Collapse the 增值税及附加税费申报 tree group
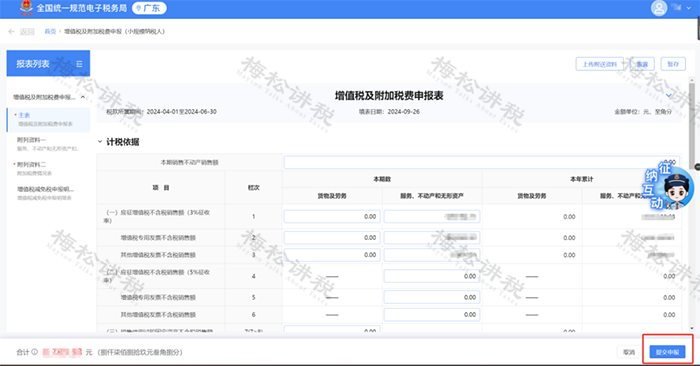This screenshot has width=700, height=366. [83, 97]
